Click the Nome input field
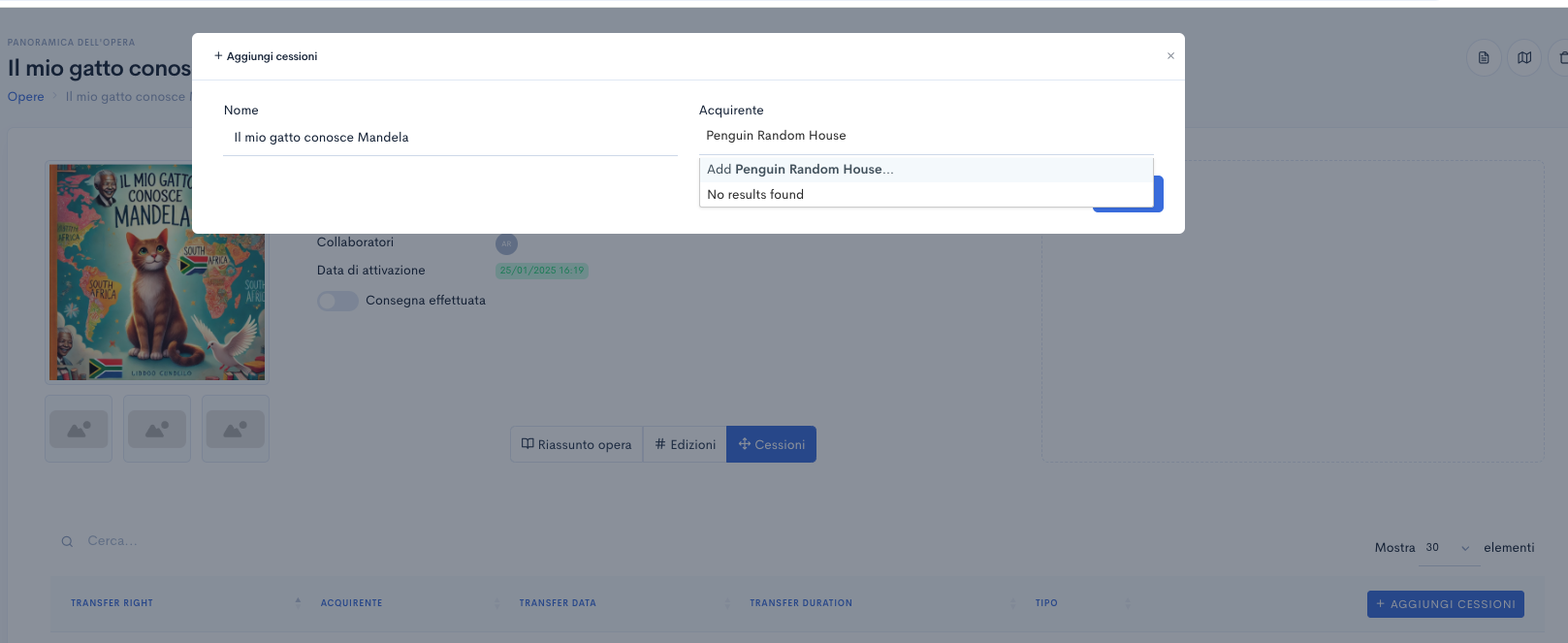The width and height of the screenshot is (1568, 643). (450, 138)
